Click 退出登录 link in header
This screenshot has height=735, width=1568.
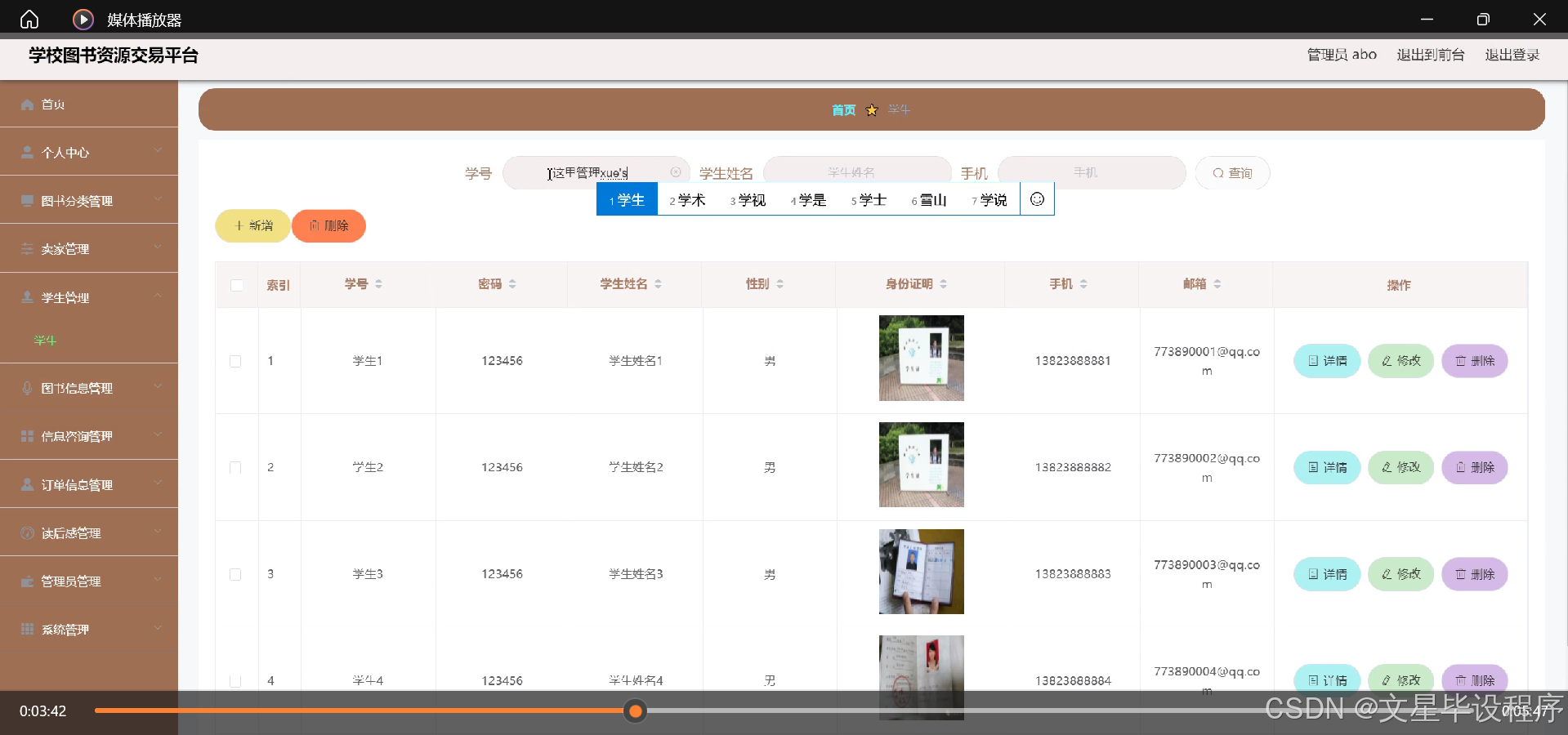[1512, 55]
